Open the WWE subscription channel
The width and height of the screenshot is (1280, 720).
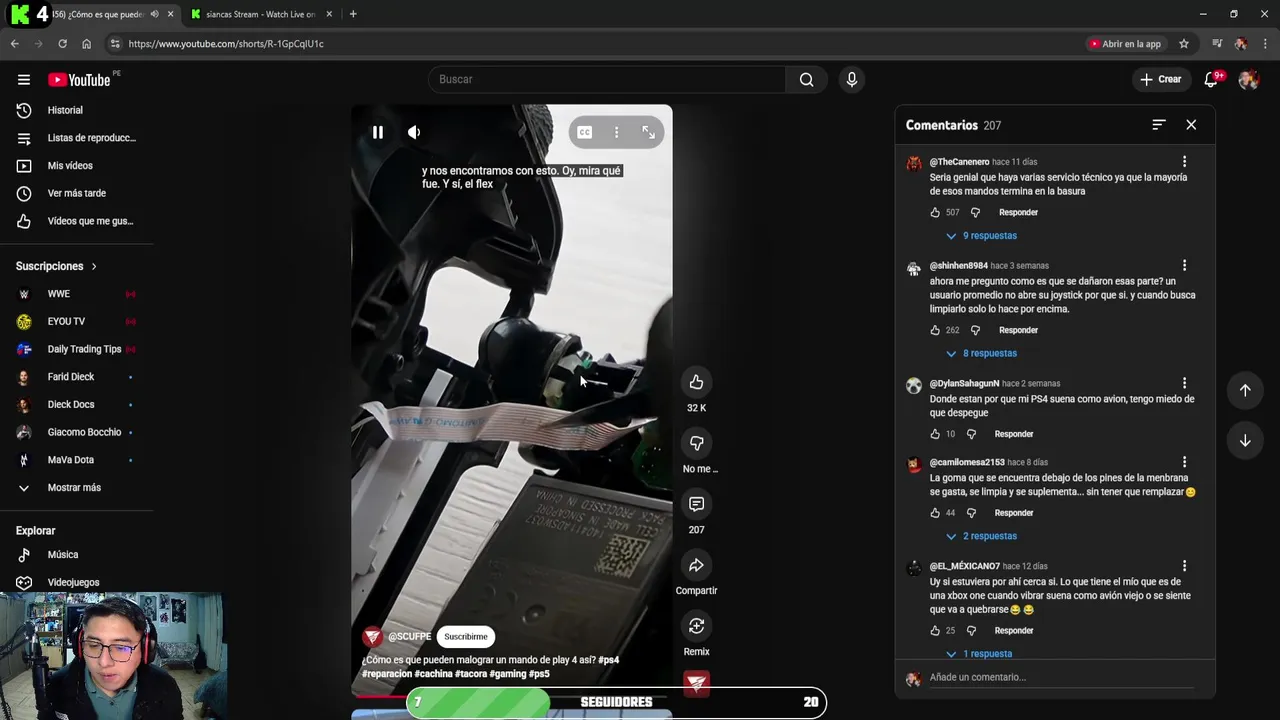click(x=76, y=294)
